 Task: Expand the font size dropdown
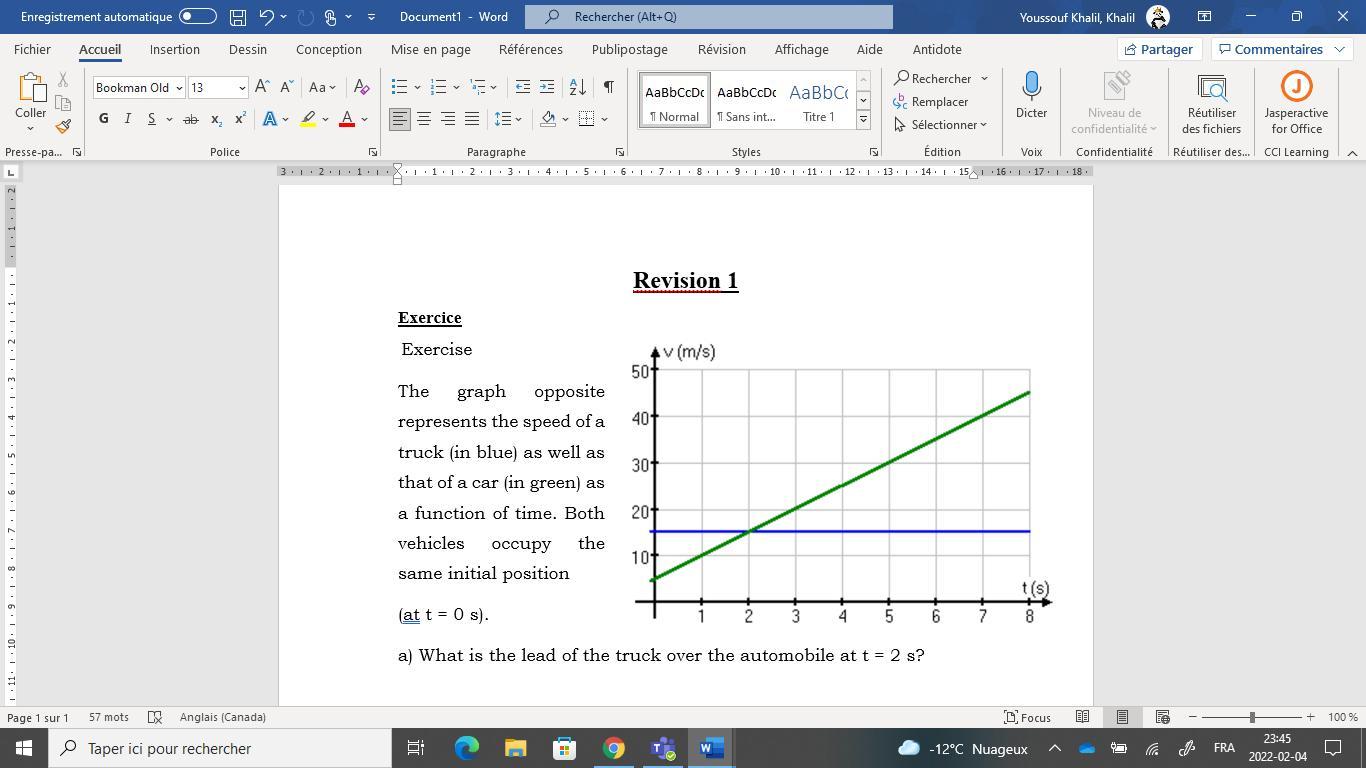click(241, 88)
